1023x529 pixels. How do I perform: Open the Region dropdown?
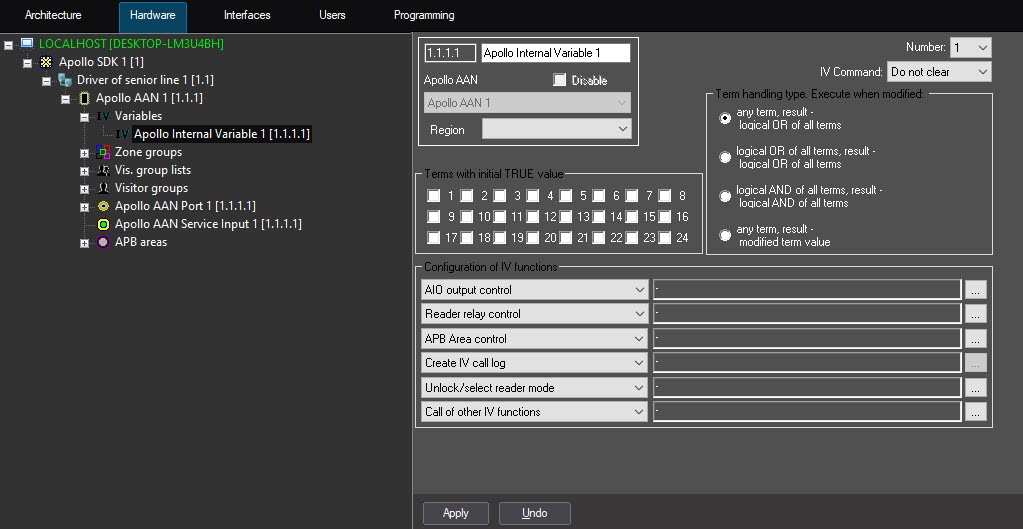[556, 129]
